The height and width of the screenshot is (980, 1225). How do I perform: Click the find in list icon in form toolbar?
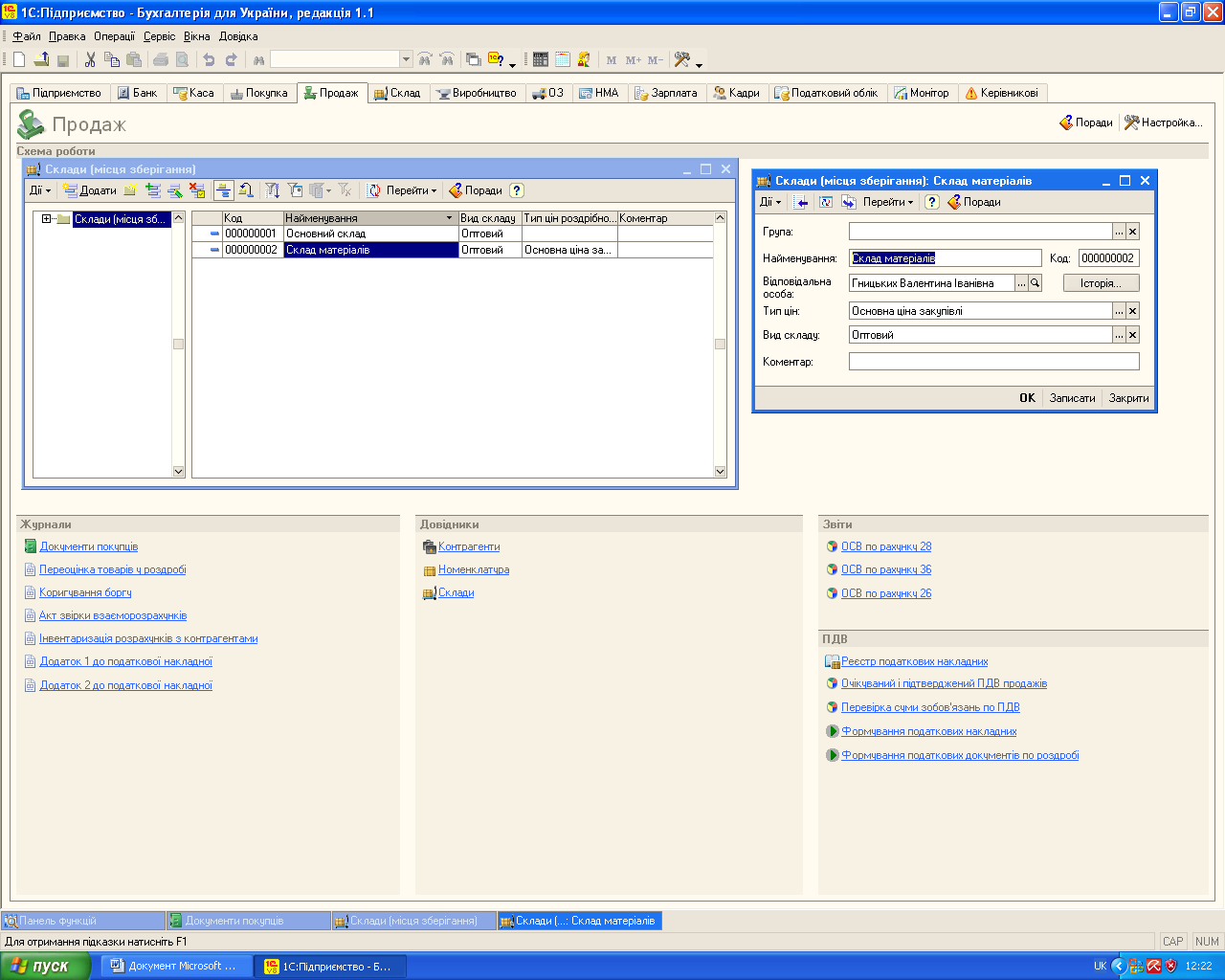point(802,202)
